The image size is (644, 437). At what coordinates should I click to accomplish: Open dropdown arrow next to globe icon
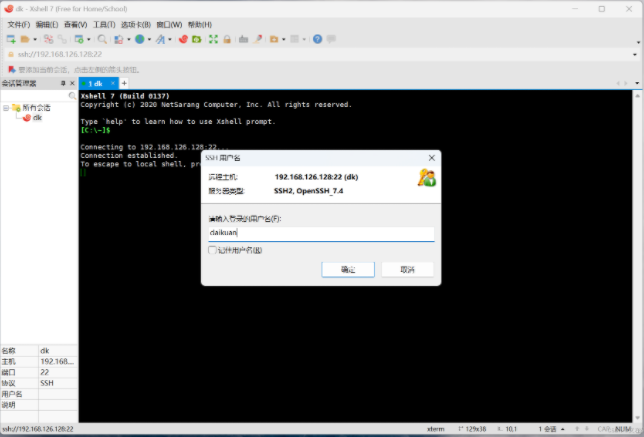[x=149, y=39]
